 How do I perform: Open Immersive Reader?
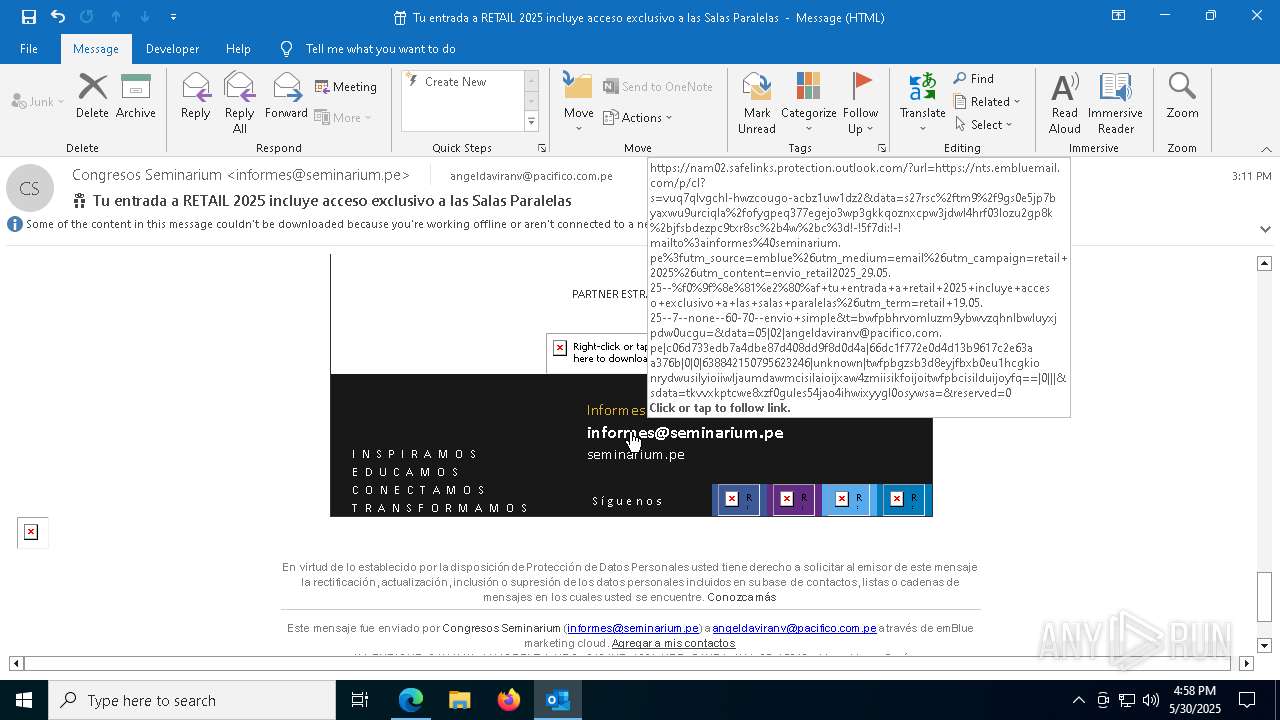[x=1115, y=103]
